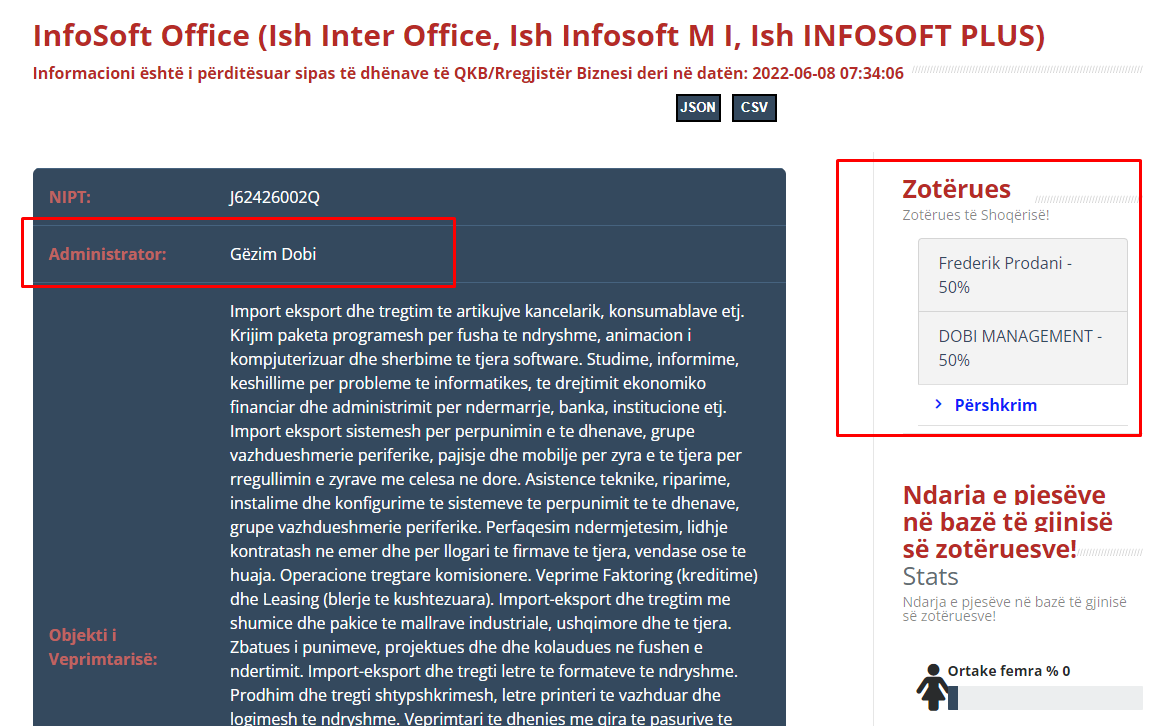Image resolution: width=1172 pixels, height=726 pixels.
Task: Click the Ndarja e pjesëve heading
Action: 1008,522
